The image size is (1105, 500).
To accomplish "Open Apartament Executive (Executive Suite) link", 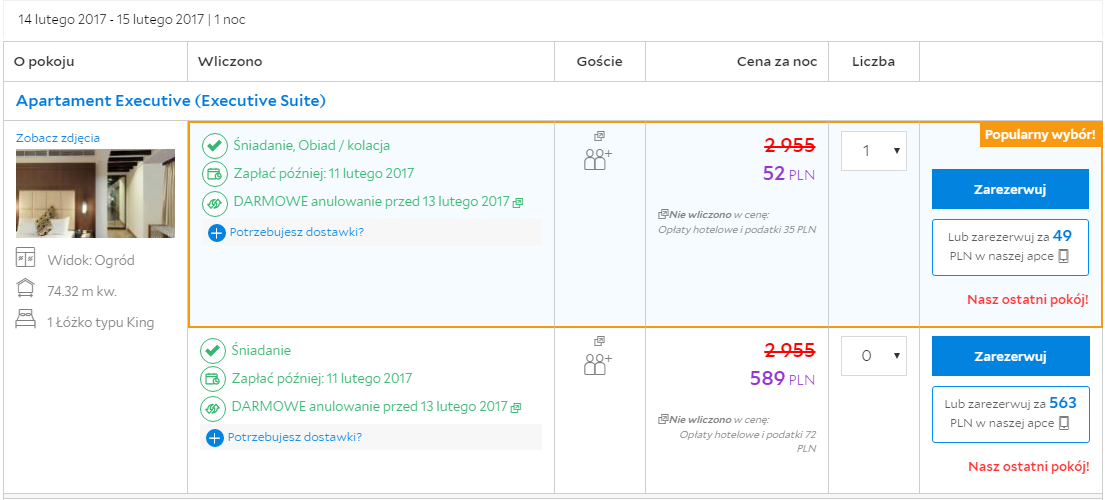I will coord(171,101).
